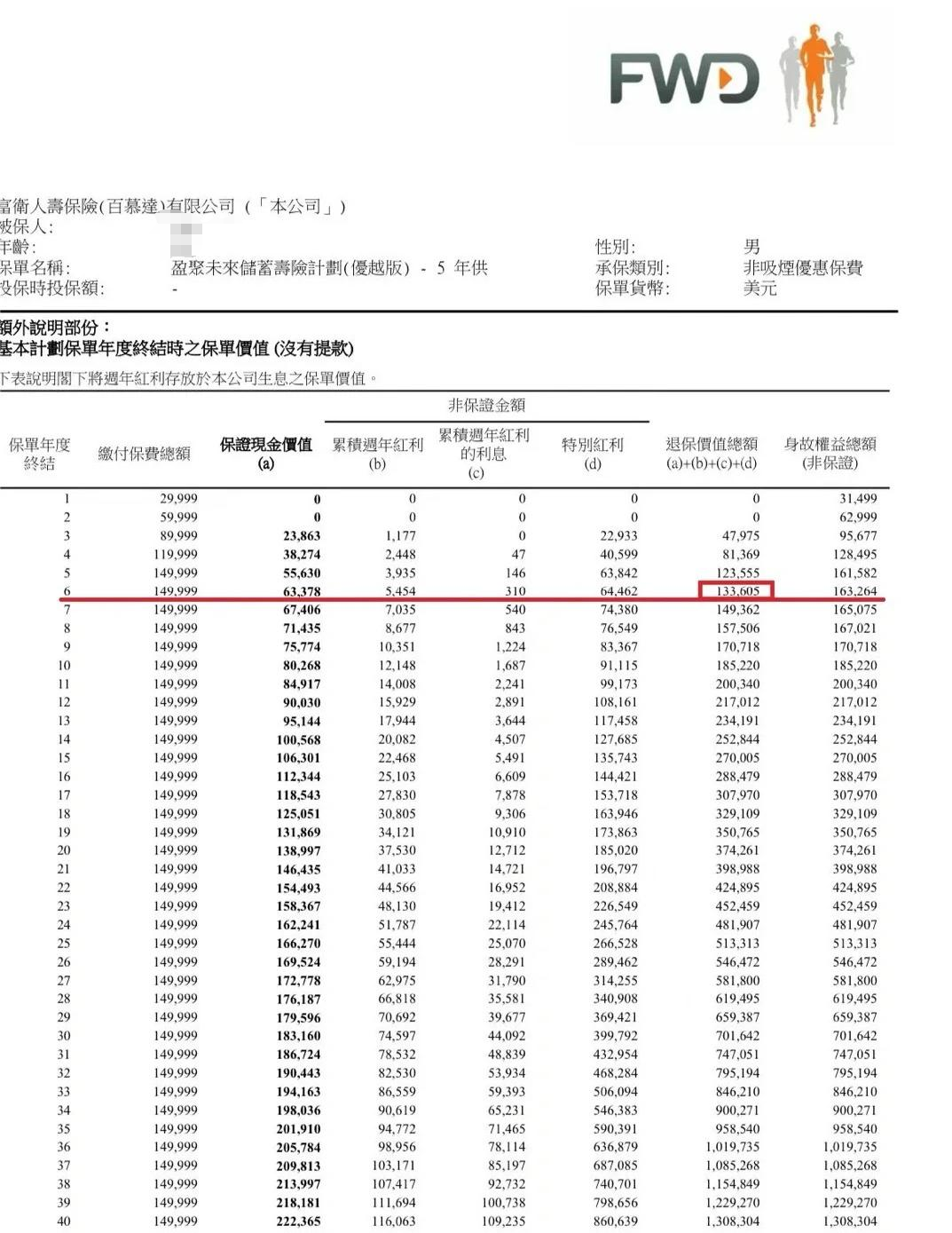Select the company name 富衛人壽保險(百慕達)有限公司
Viewport: 952px width, 1233px height.
117,206
